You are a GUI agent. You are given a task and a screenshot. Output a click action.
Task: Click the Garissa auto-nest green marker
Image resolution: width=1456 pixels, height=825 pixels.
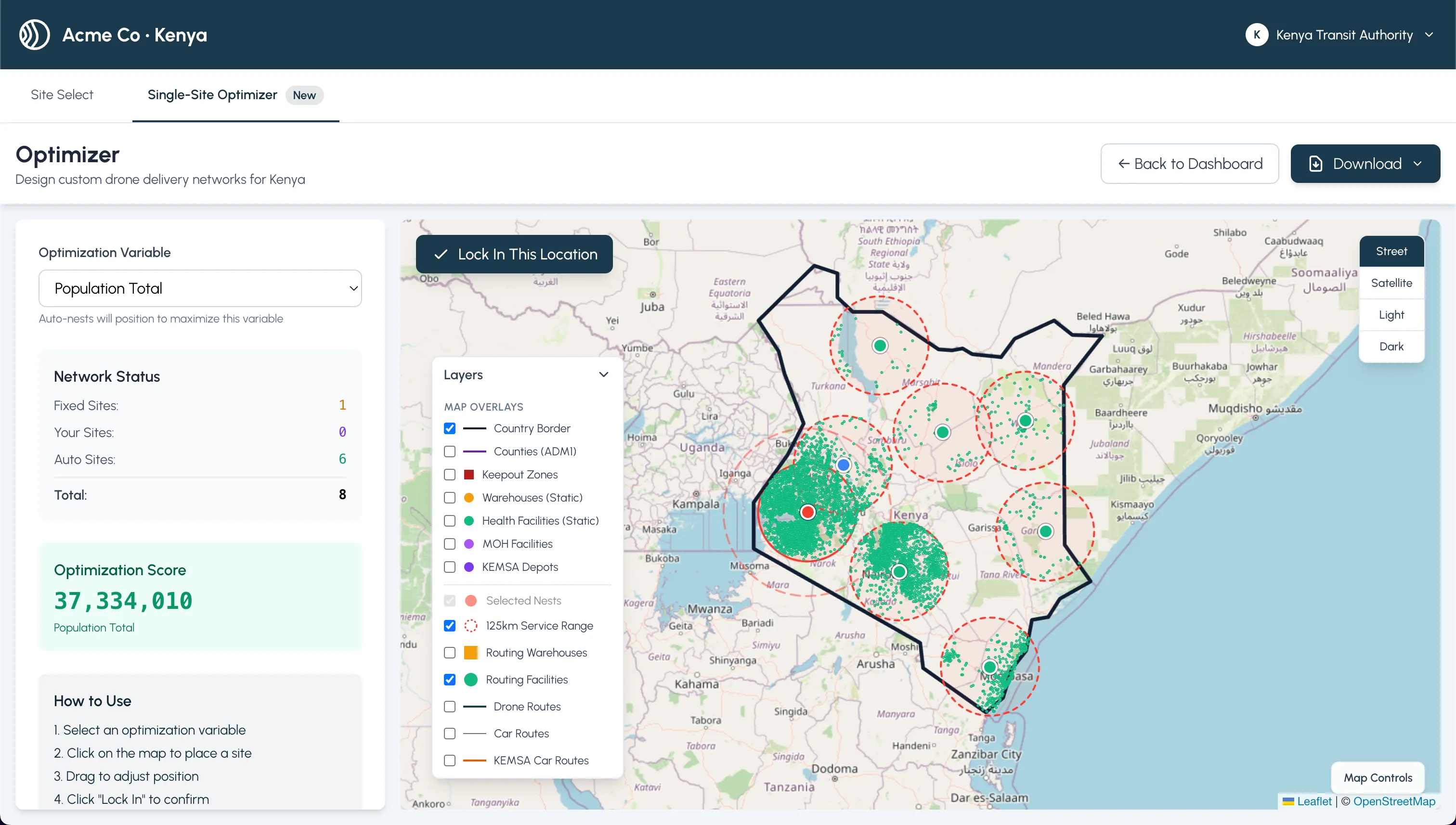(1046, 531)
